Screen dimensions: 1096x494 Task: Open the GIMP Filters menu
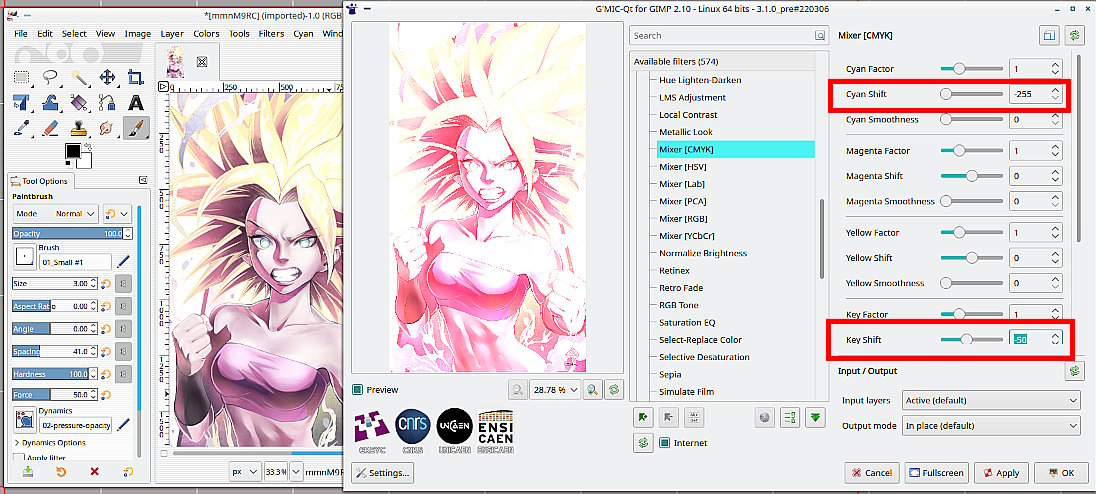(271, 34)
